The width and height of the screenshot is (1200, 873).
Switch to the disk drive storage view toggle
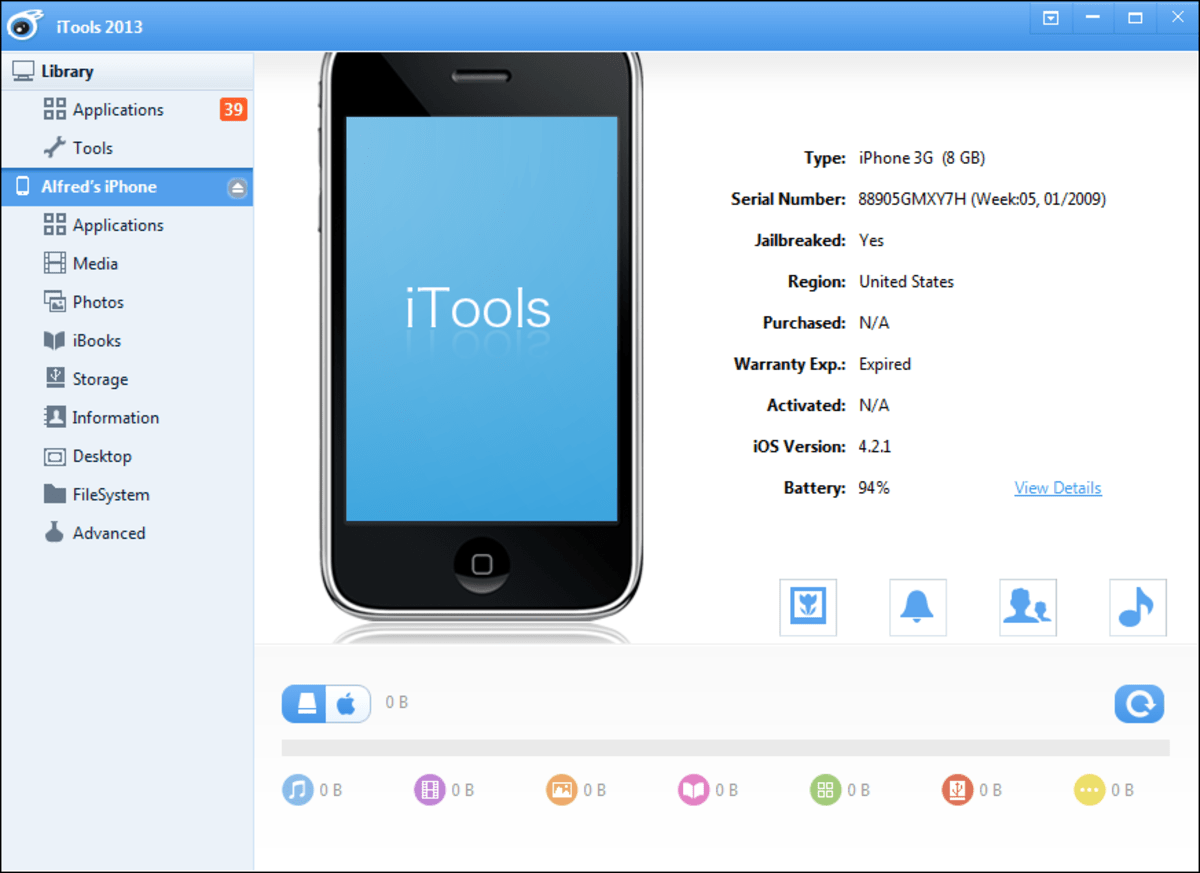coord(305,704)
